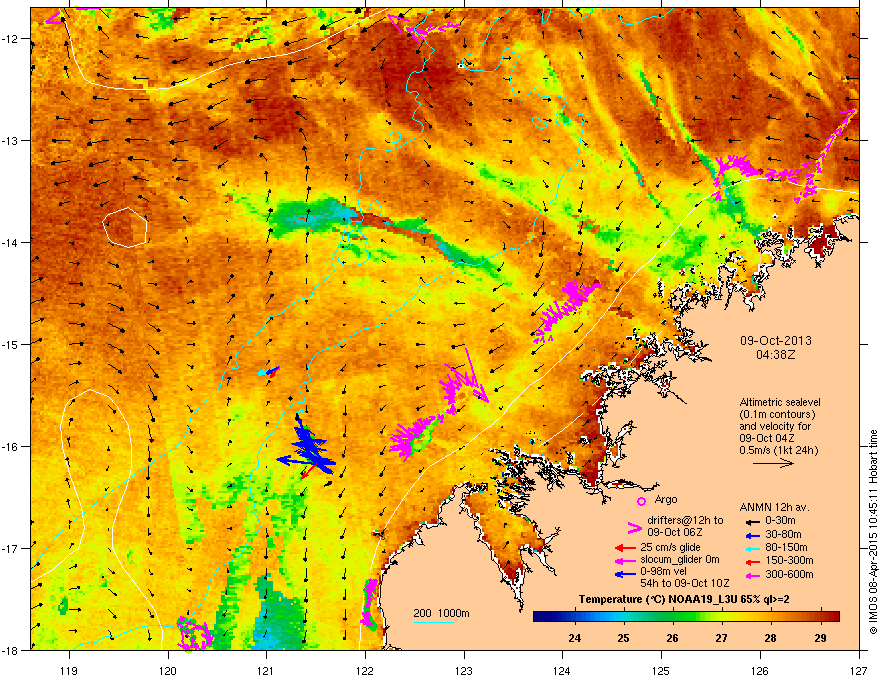Click the magenta drifters chevron legend symbol

pyautogui.click(x=634, y=527)
